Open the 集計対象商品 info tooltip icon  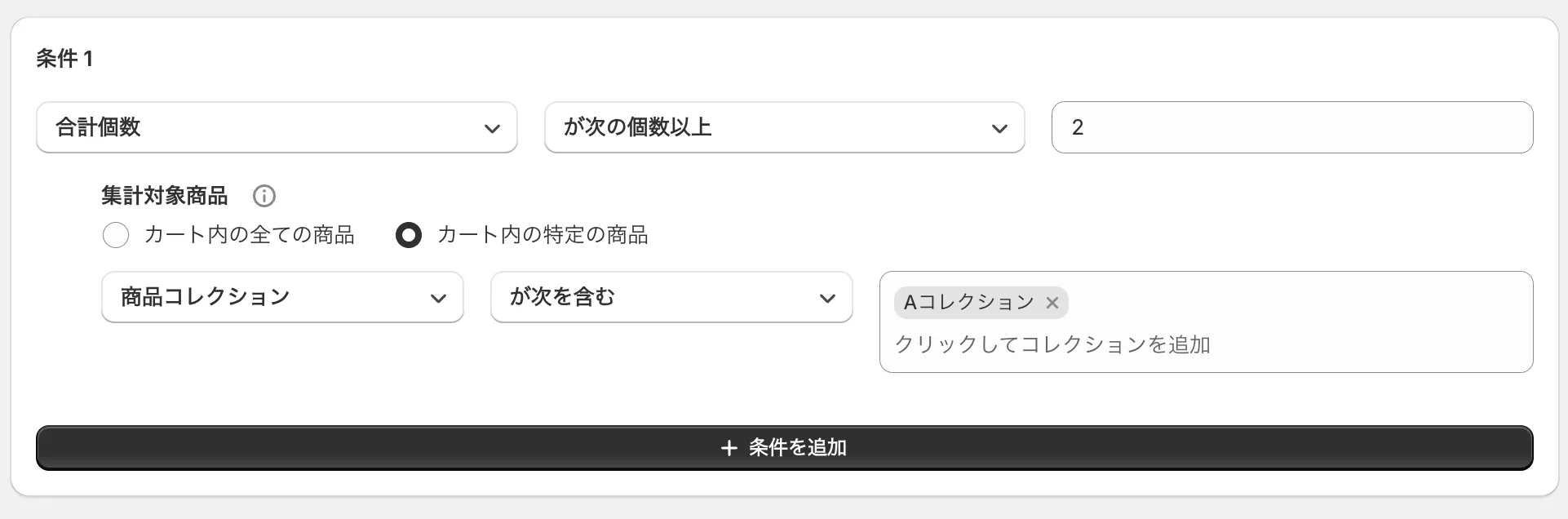264,196
